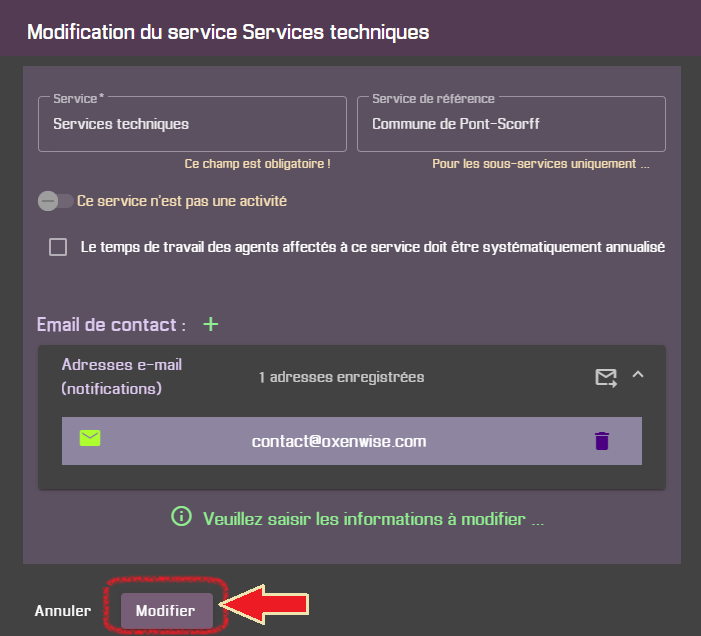Click the 'Le temps de travail des agents' checkbox label
The width and height of the screenshot is (701, 636).
click(372, 247)
